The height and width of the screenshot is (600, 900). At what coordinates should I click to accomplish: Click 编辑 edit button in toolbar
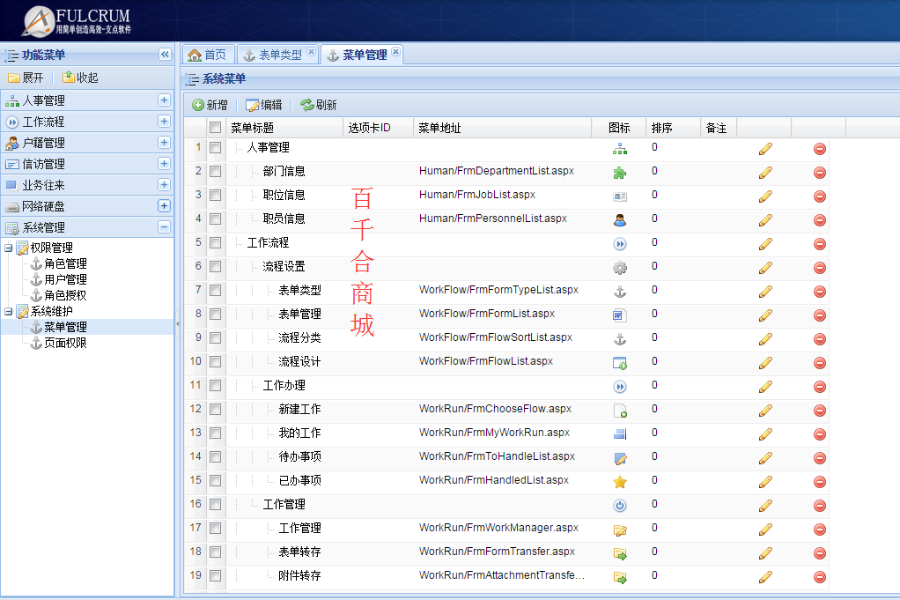coord(264,105)
